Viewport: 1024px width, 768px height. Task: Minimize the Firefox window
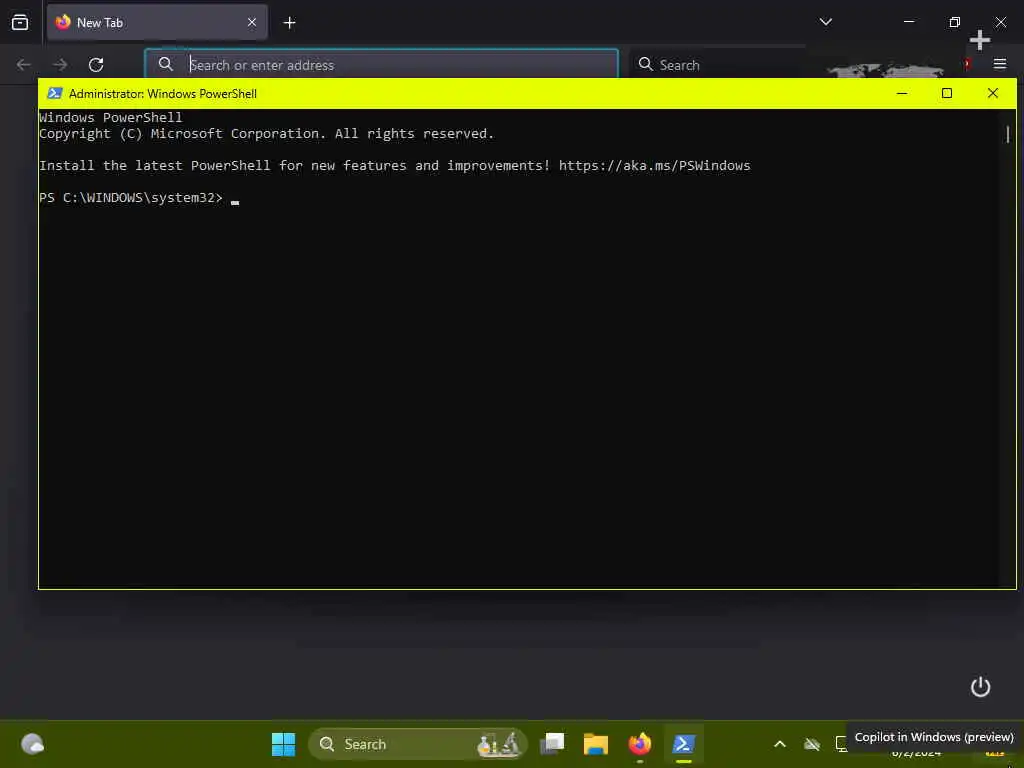point(908,22)
